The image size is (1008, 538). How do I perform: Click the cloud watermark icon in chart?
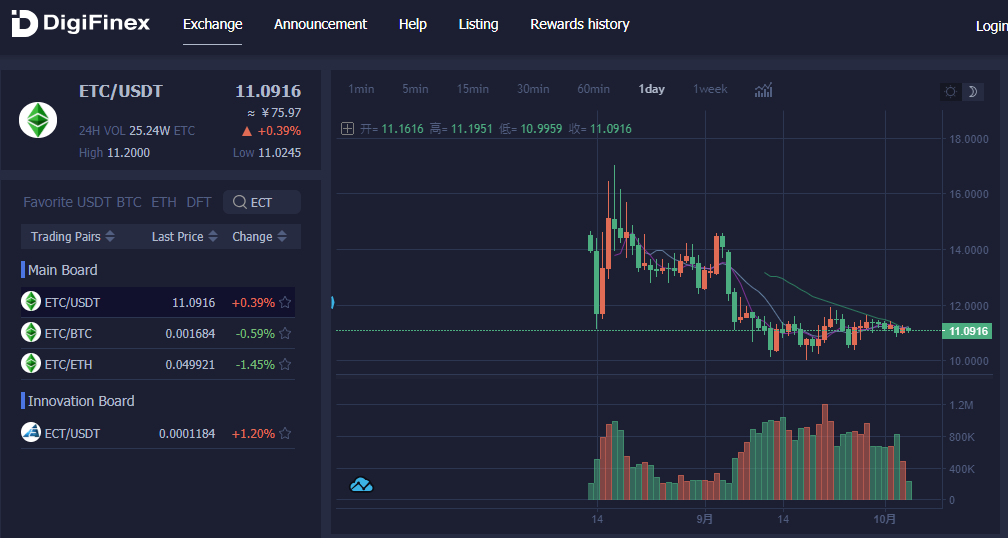pyautogui.click(x=361, y=485)
